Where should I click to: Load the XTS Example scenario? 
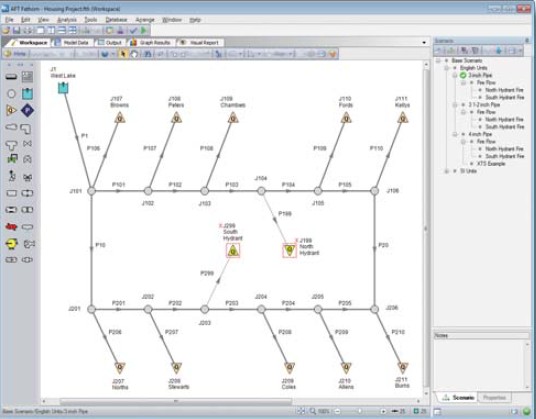point(491,164)
